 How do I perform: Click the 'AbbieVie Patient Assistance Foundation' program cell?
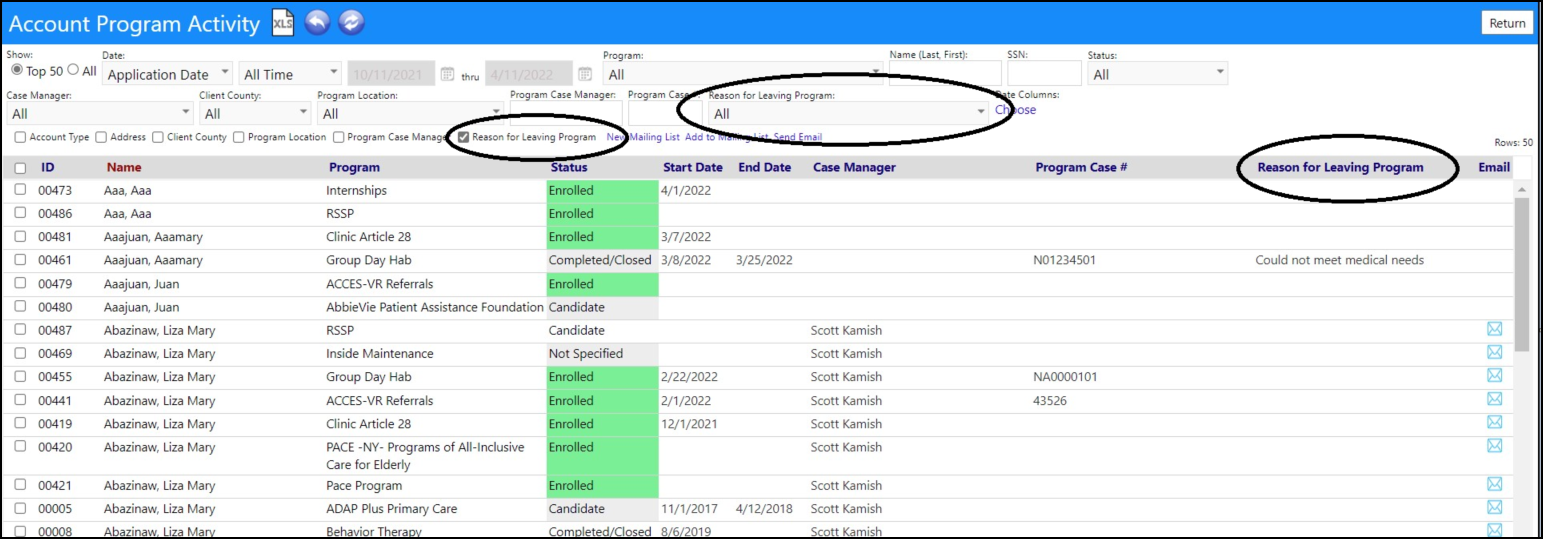435,307
